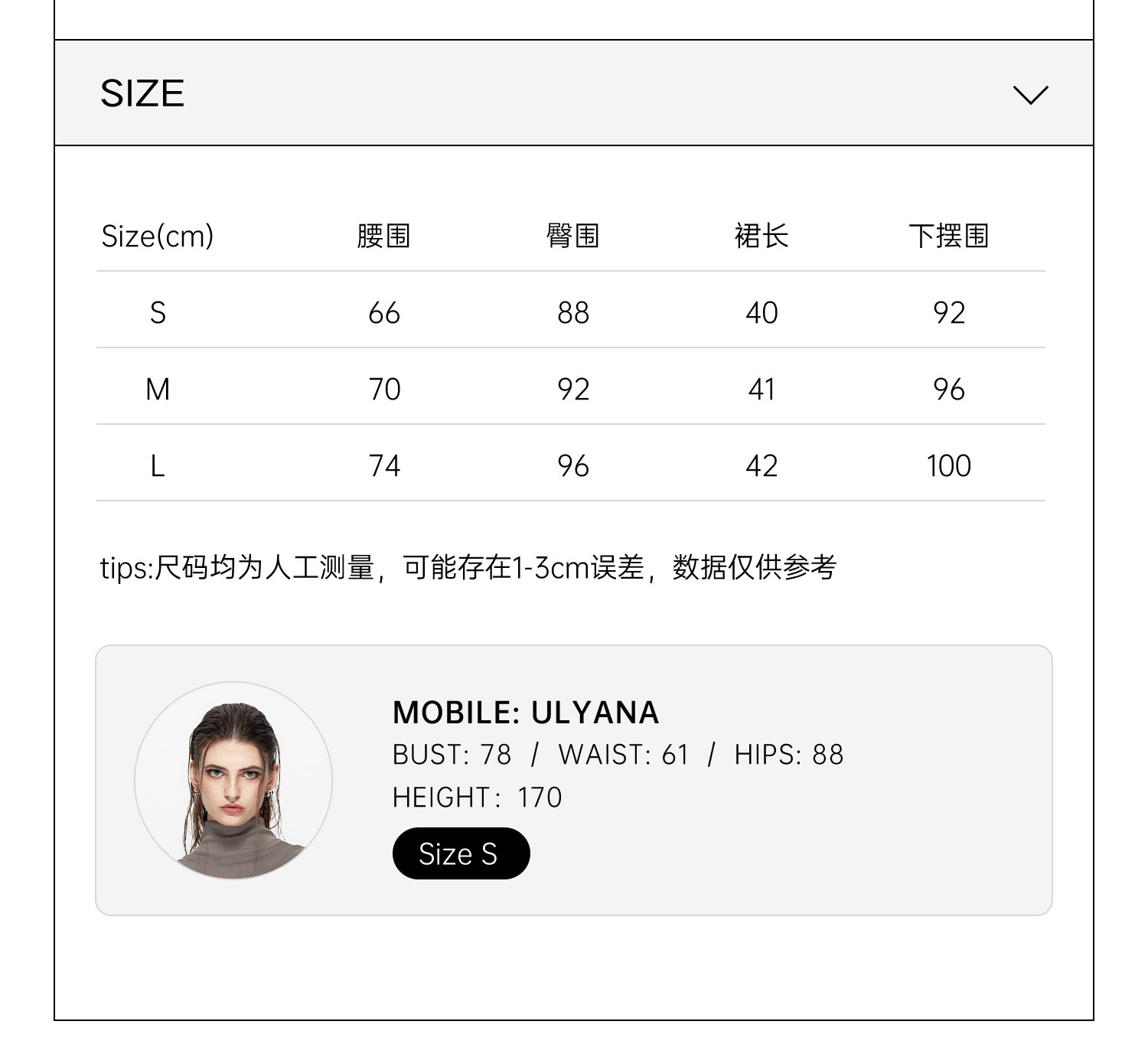
Task: Click the black Size S badge
Action: coord(461,853)
